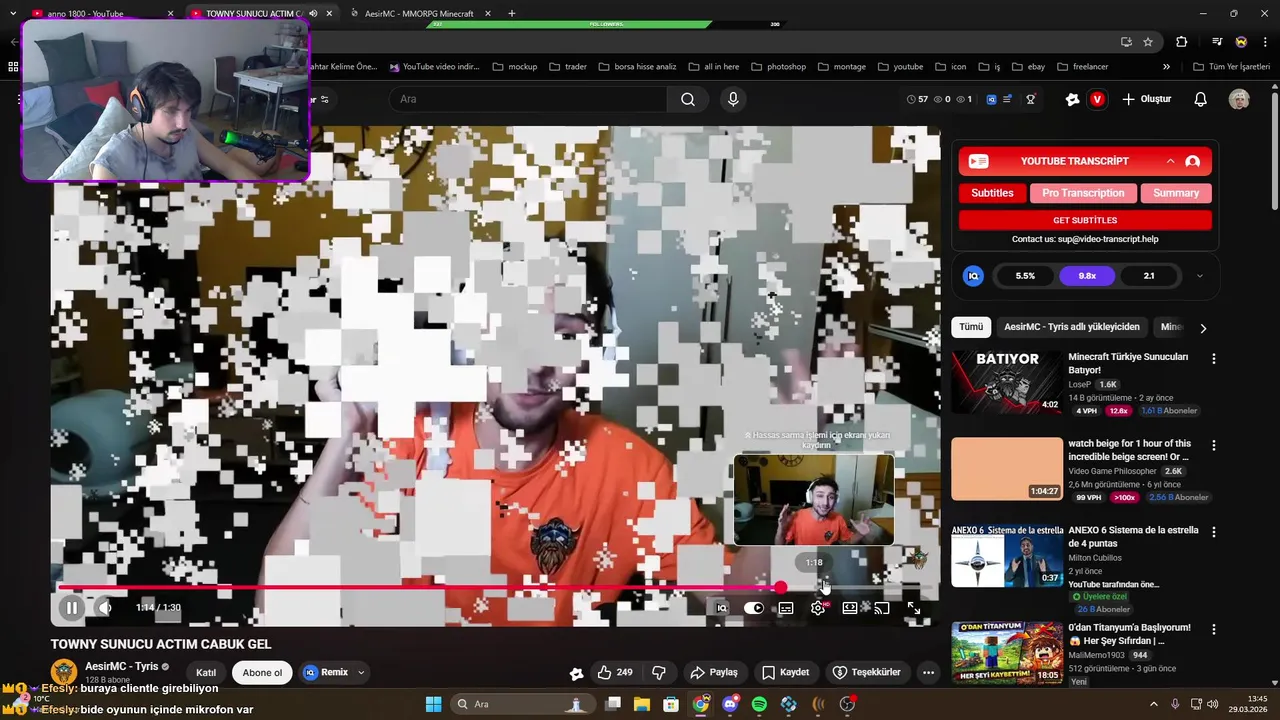This screenshot has width=1280, height=720.
Task: Send a tip via the Teşekkürler button
Action: pos(867,672)
